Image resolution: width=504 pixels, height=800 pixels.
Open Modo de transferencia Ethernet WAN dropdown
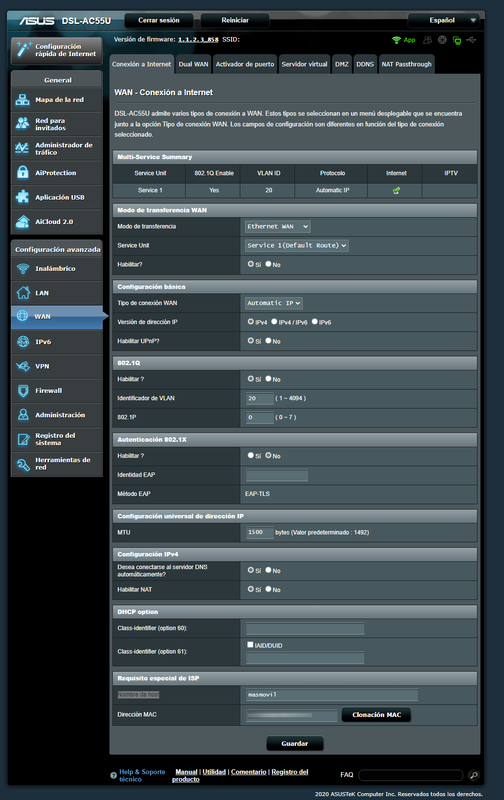[x=278, y=227]
